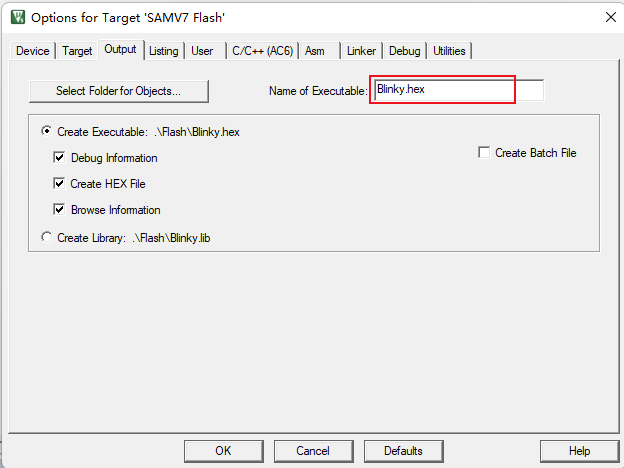
Task: Select the Listing tab
Action: click(164, 51)
